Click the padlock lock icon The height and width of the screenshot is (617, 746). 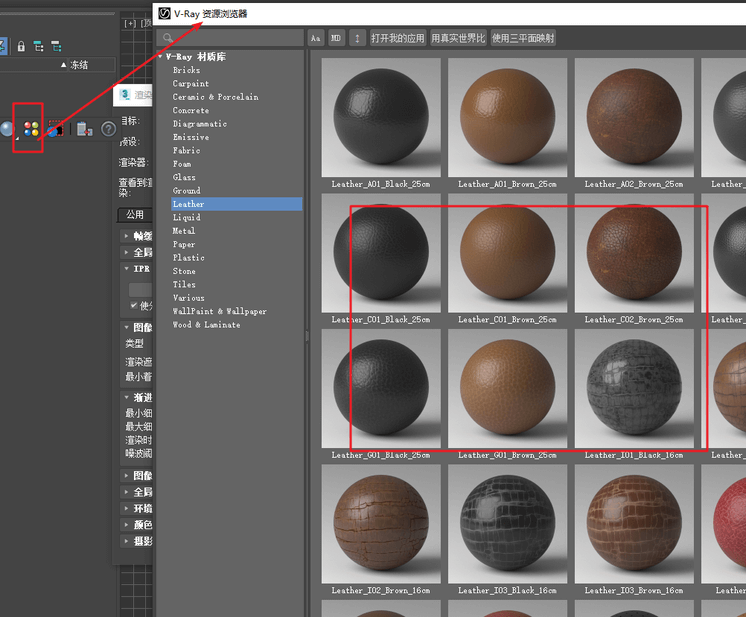point(21,46)
